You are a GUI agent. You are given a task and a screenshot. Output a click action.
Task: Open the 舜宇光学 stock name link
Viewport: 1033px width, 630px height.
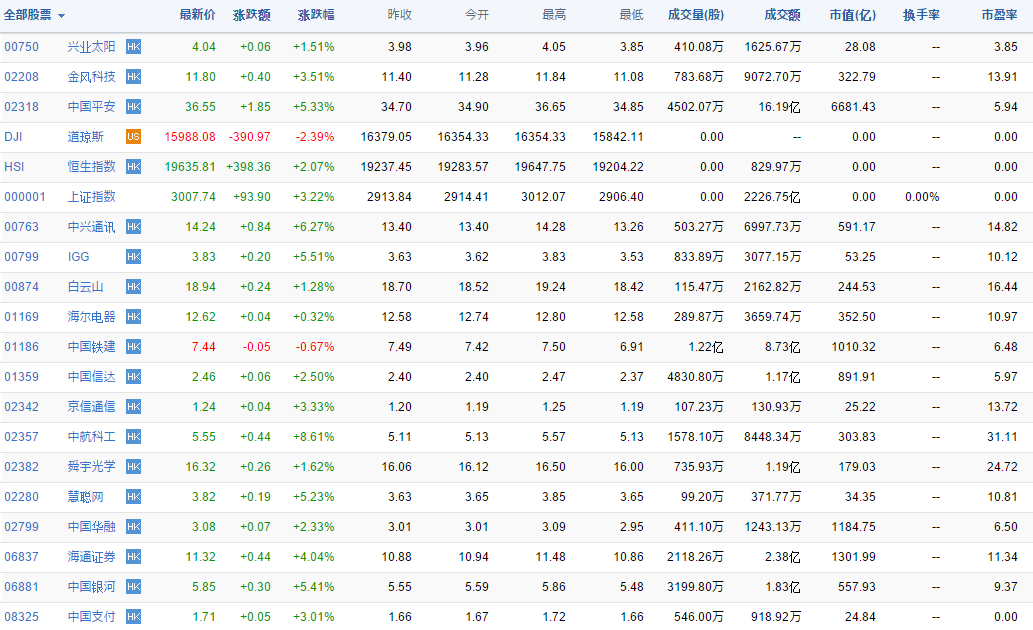[x=92, y=467]
